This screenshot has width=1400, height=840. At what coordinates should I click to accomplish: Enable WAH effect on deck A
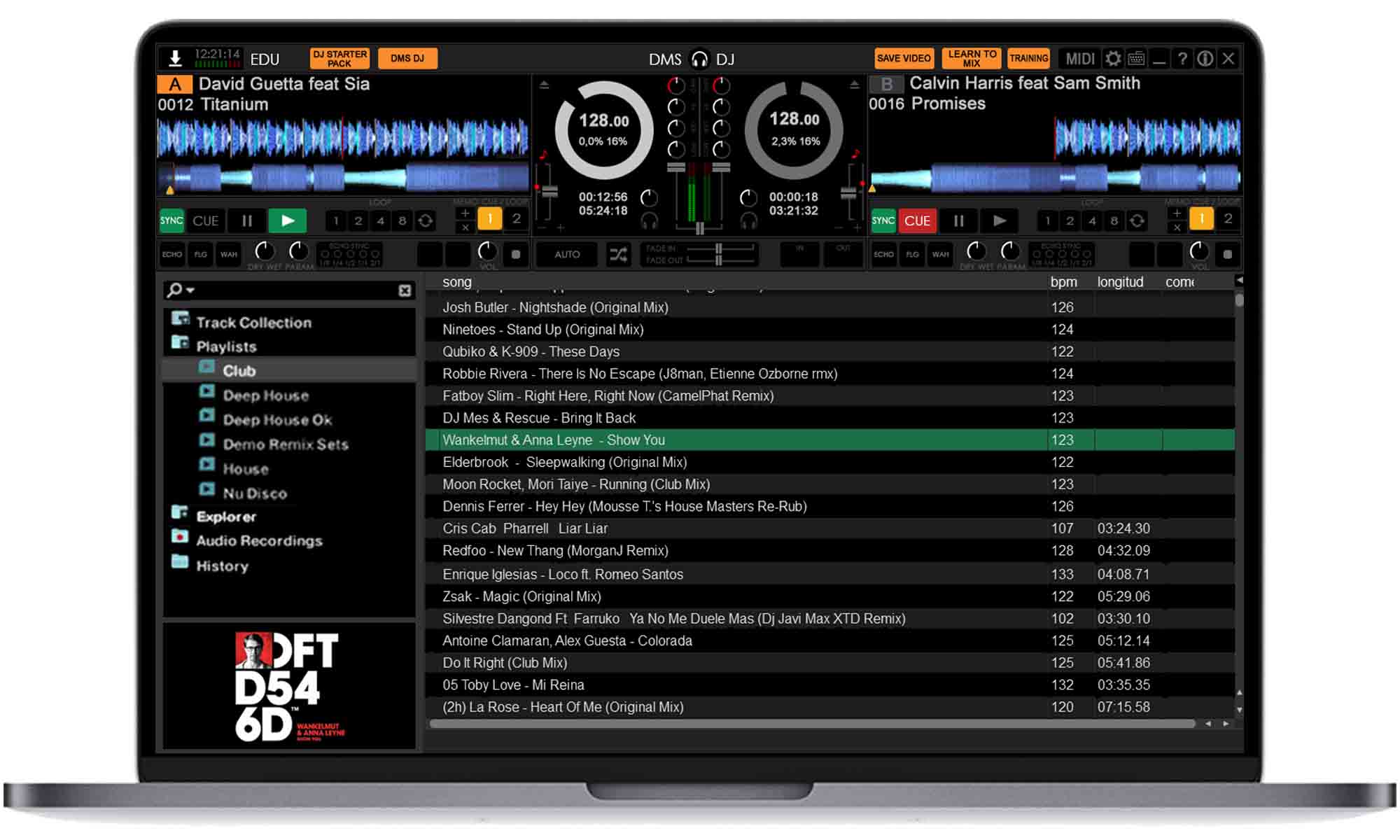[x=229, y=254]
